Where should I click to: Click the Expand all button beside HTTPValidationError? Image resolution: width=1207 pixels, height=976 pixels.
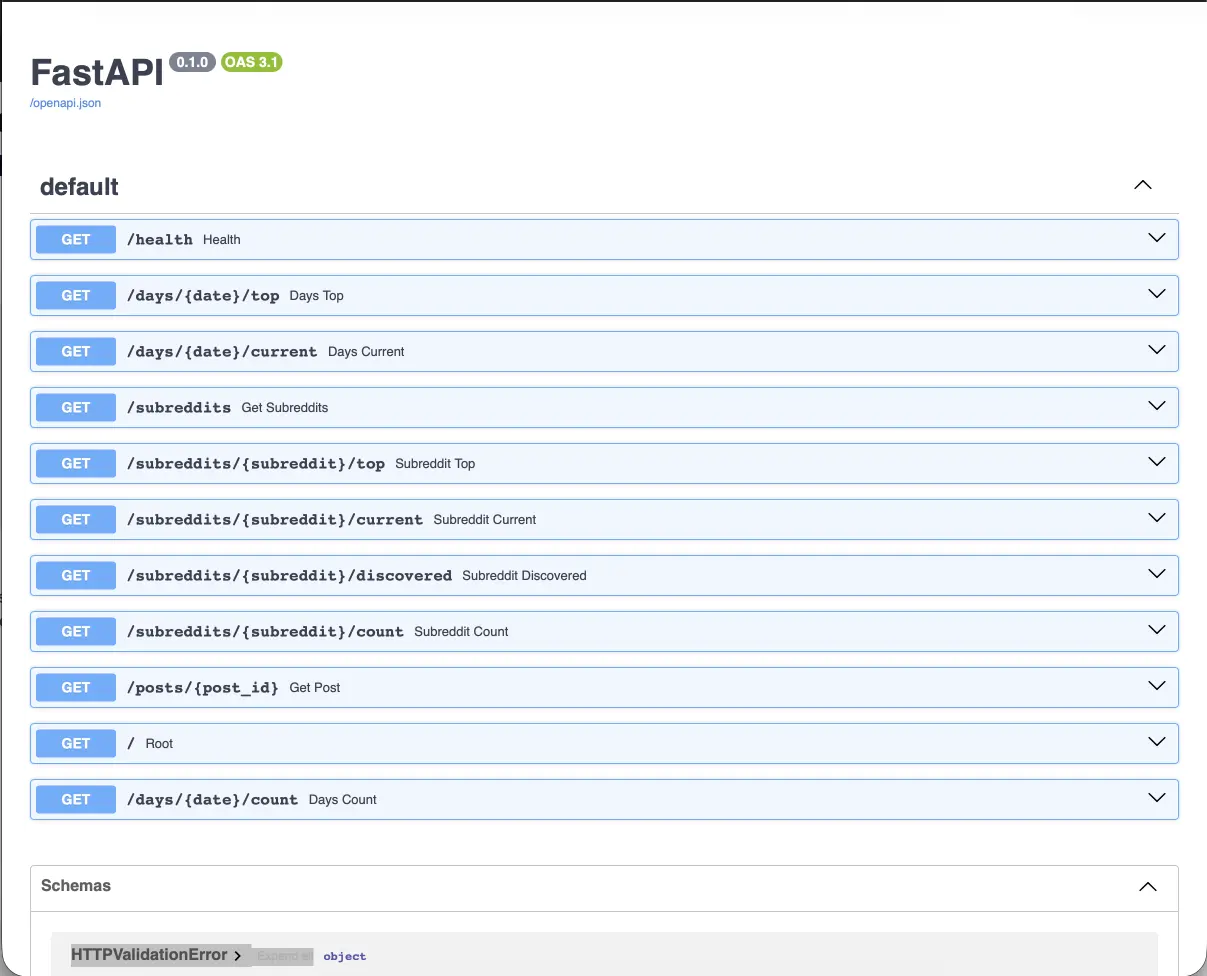tap(285, 956)
